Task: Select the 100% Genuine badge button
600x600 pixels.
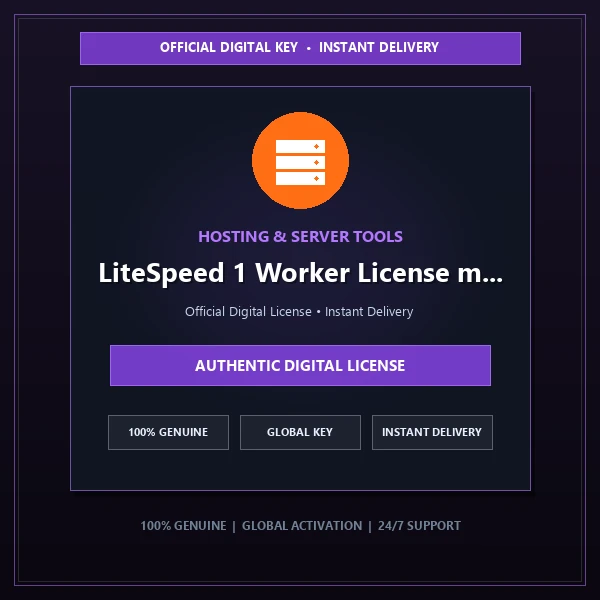Action: coord(168,432)
